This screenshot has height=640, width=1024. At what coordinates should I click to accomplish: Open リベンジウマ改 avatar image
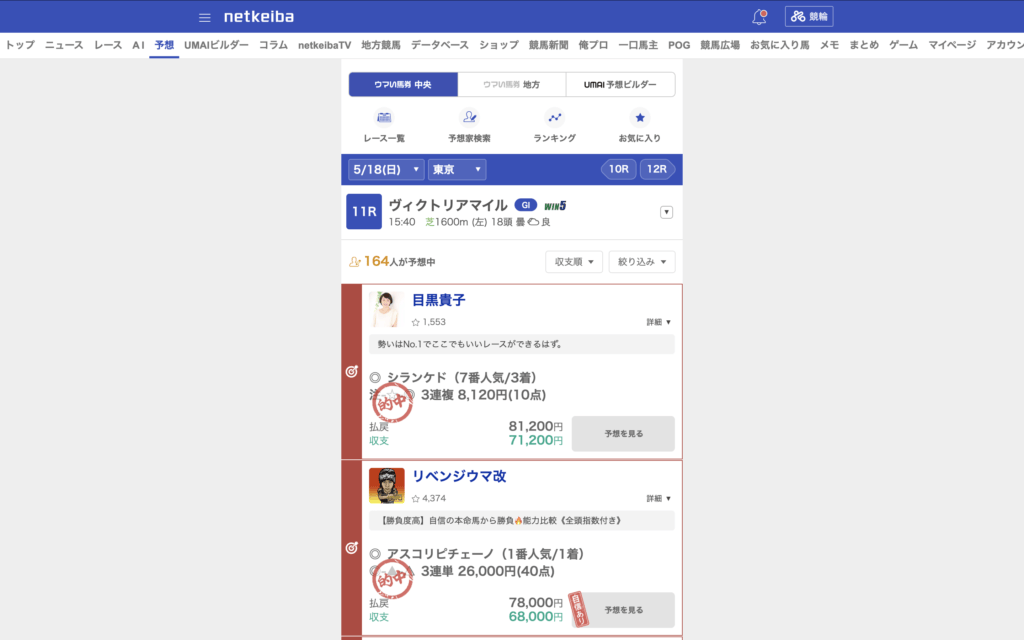click(387, 486)
